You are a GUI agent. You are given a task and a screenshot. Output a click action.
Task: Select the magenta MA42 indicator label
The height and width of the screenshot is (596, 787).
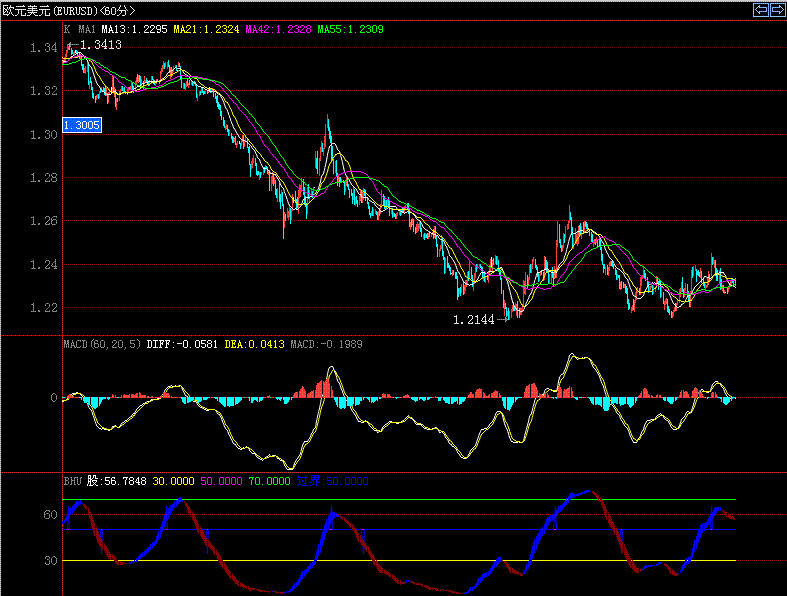point(277,30)
